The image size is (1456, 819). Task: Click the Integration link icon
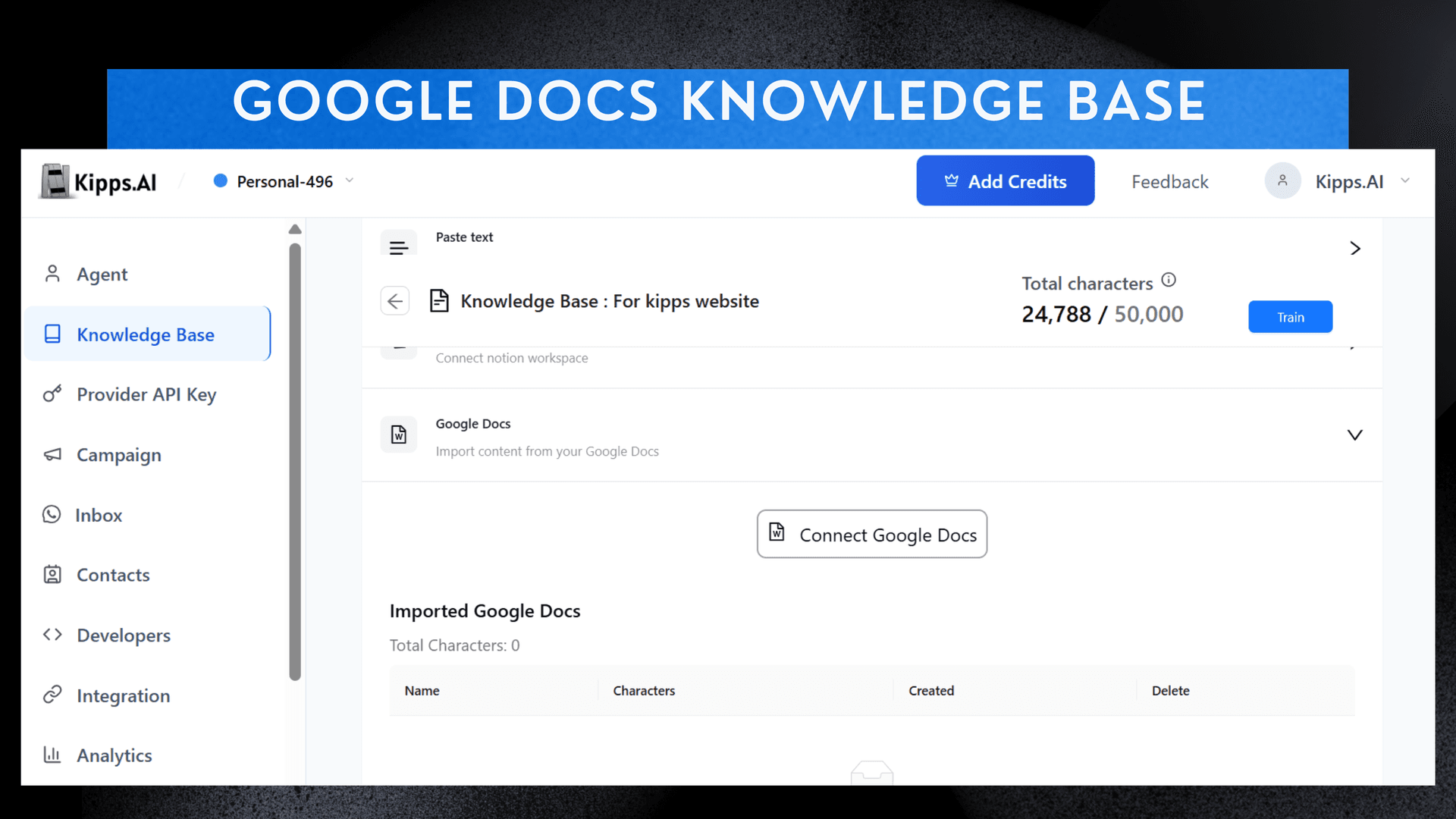52,695
